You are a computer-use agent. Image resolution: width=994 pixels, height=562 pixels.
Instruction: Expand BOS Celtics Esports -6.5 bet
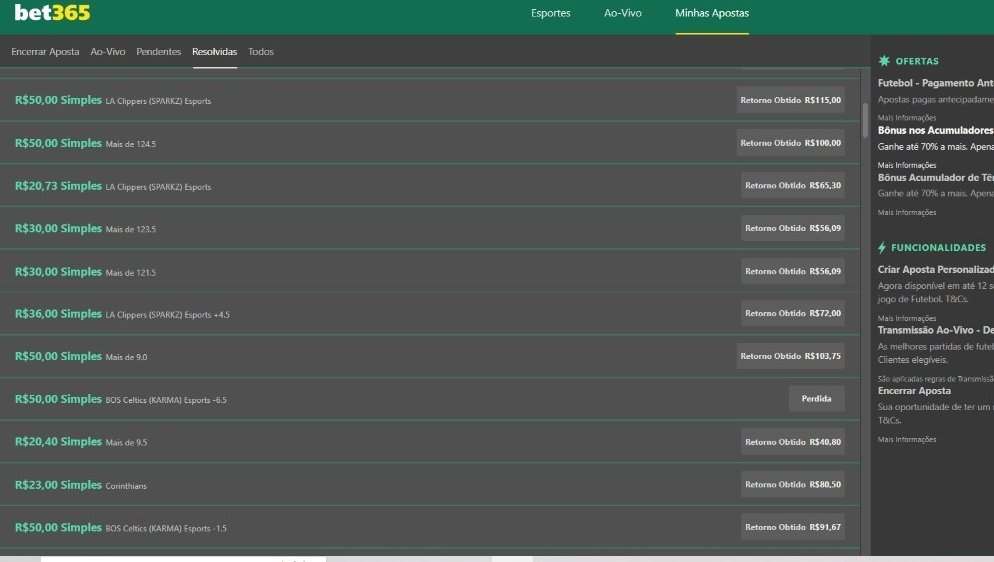tap(430, 399)
